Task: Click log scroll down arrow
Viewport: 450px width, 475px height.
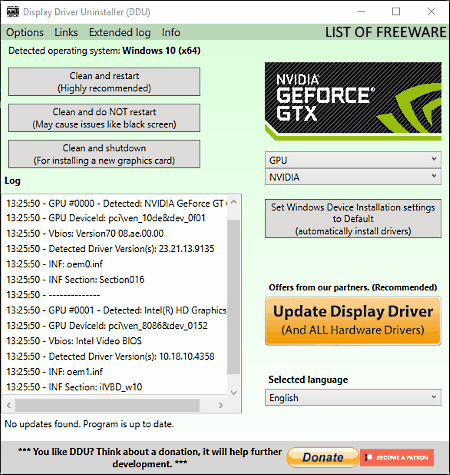Action: (x=234, y=392)
